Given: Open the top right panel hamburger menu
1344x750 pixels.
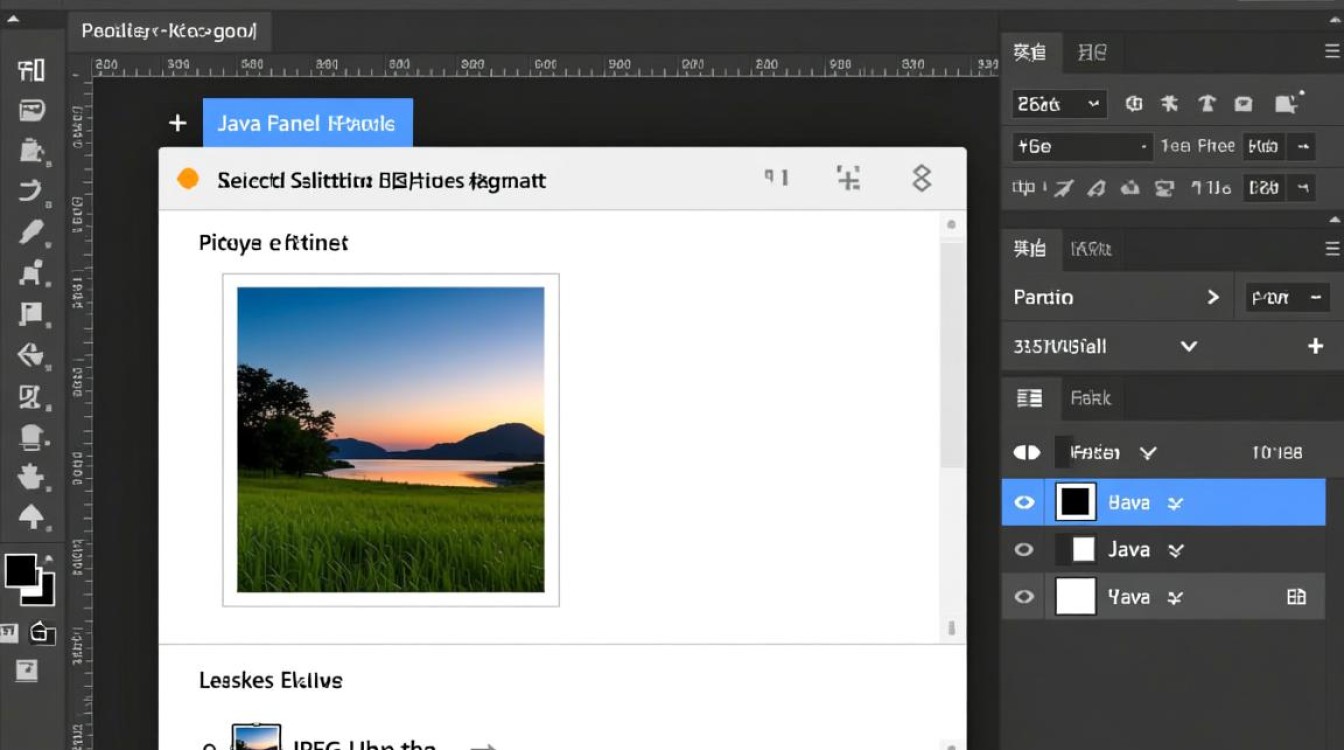Looking at the screenshot, I should click(1331, 53).
